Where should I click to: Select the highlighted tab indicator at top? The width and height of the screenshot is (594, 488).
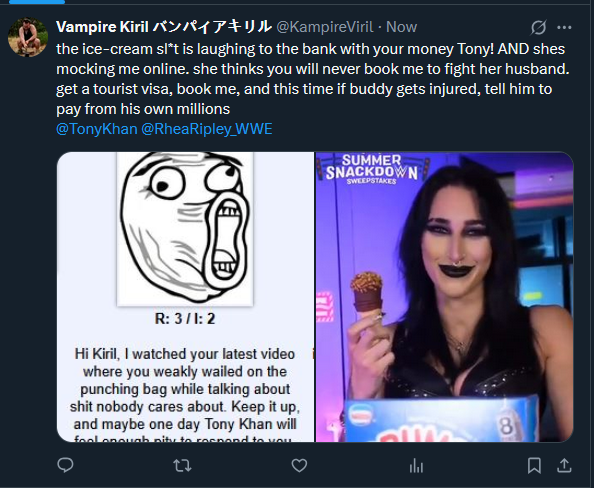click(37, 2)
